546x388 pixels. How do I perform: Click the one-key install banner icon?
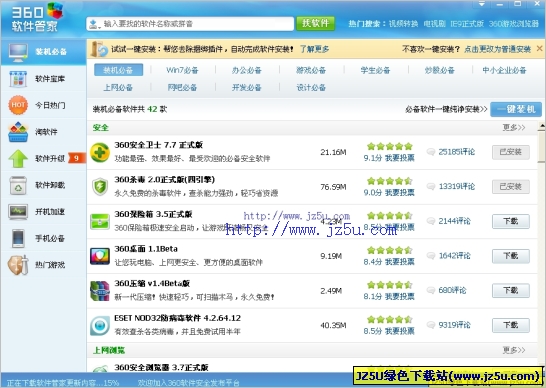click(x=99, y=49)
